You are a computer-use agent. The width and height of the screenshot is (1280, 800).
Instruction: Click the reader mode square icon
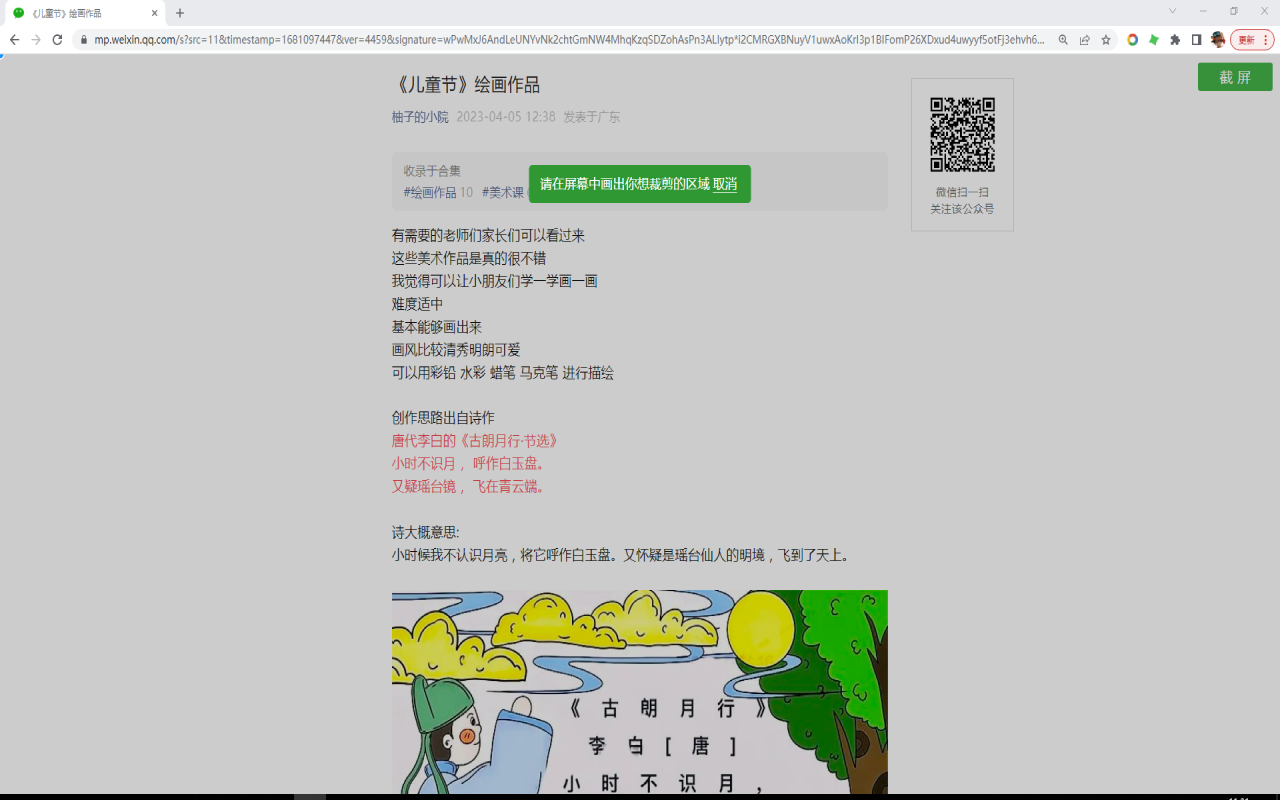click(x=1197, y=40)
